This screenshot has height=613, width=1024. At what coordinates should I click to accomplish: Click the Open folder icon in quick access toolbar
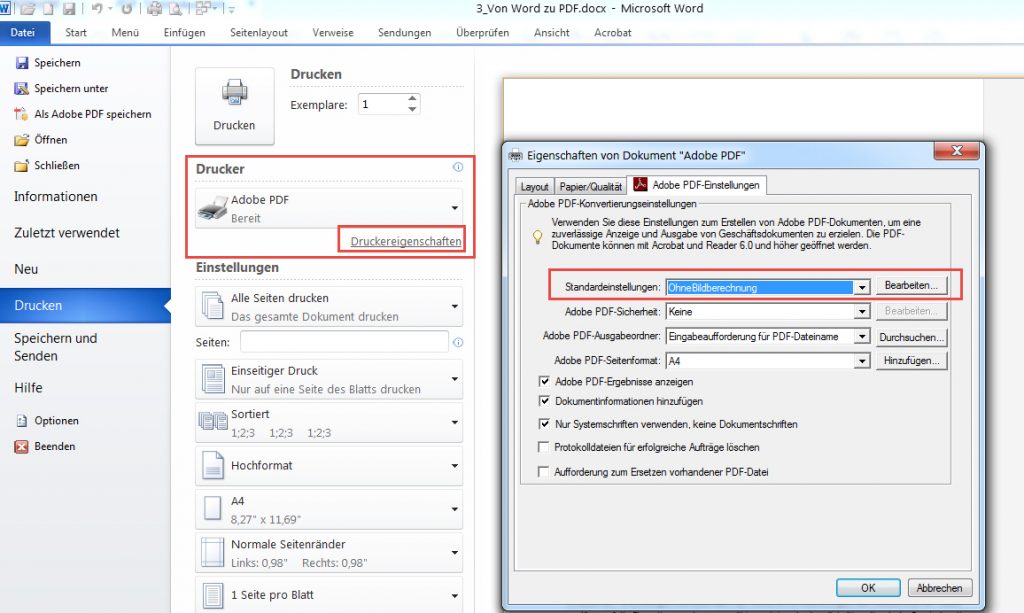(28, 8)
